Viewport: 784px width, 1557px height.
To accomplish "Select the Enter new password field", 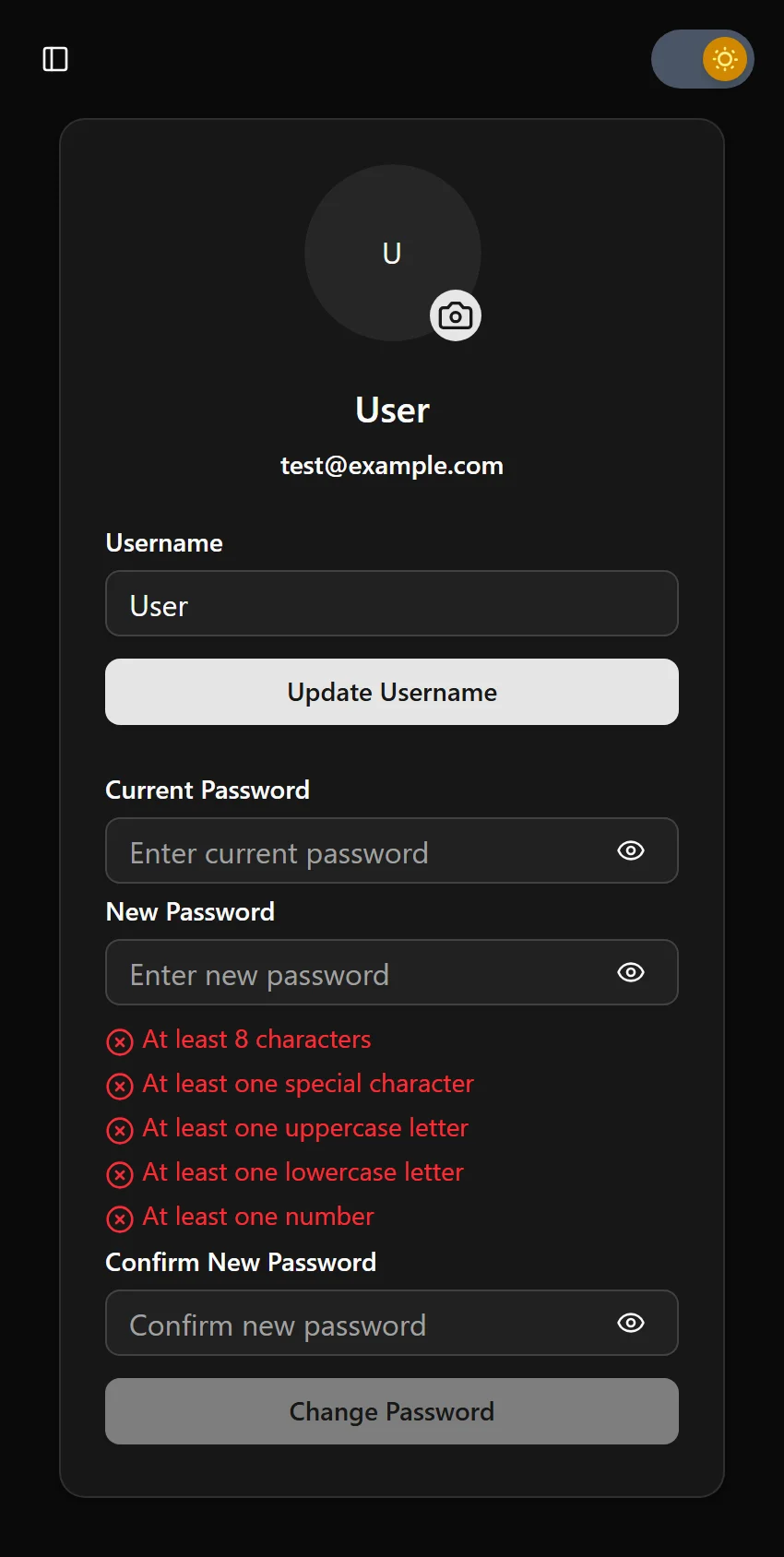I will point(360,973).
